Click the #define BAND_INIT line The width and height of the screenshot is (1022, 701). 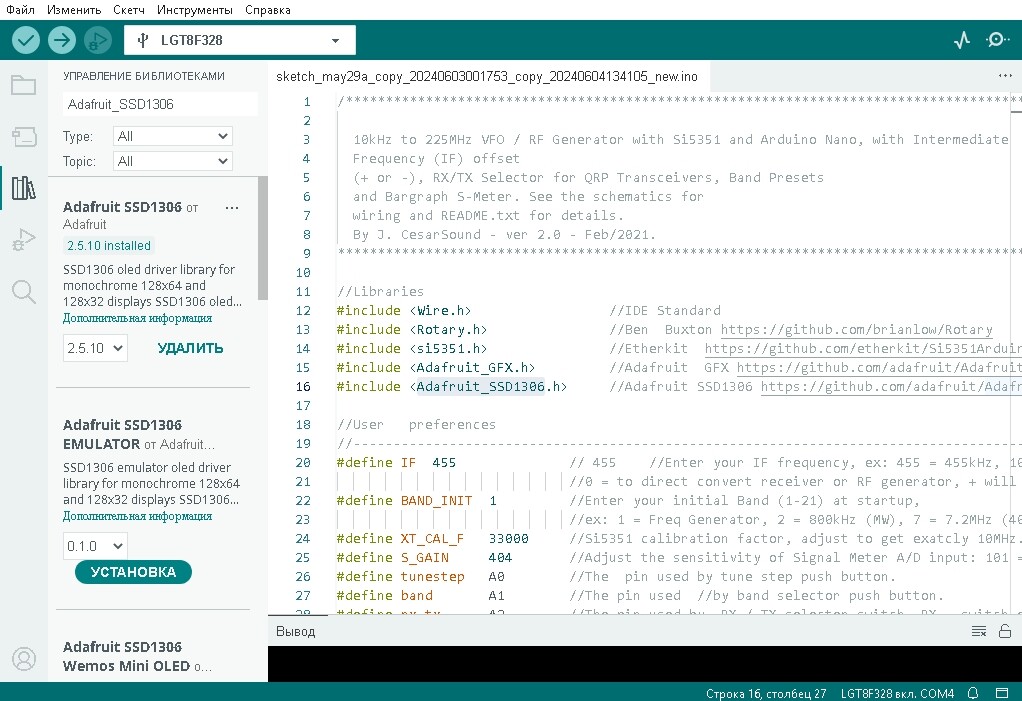coord(416,500)
